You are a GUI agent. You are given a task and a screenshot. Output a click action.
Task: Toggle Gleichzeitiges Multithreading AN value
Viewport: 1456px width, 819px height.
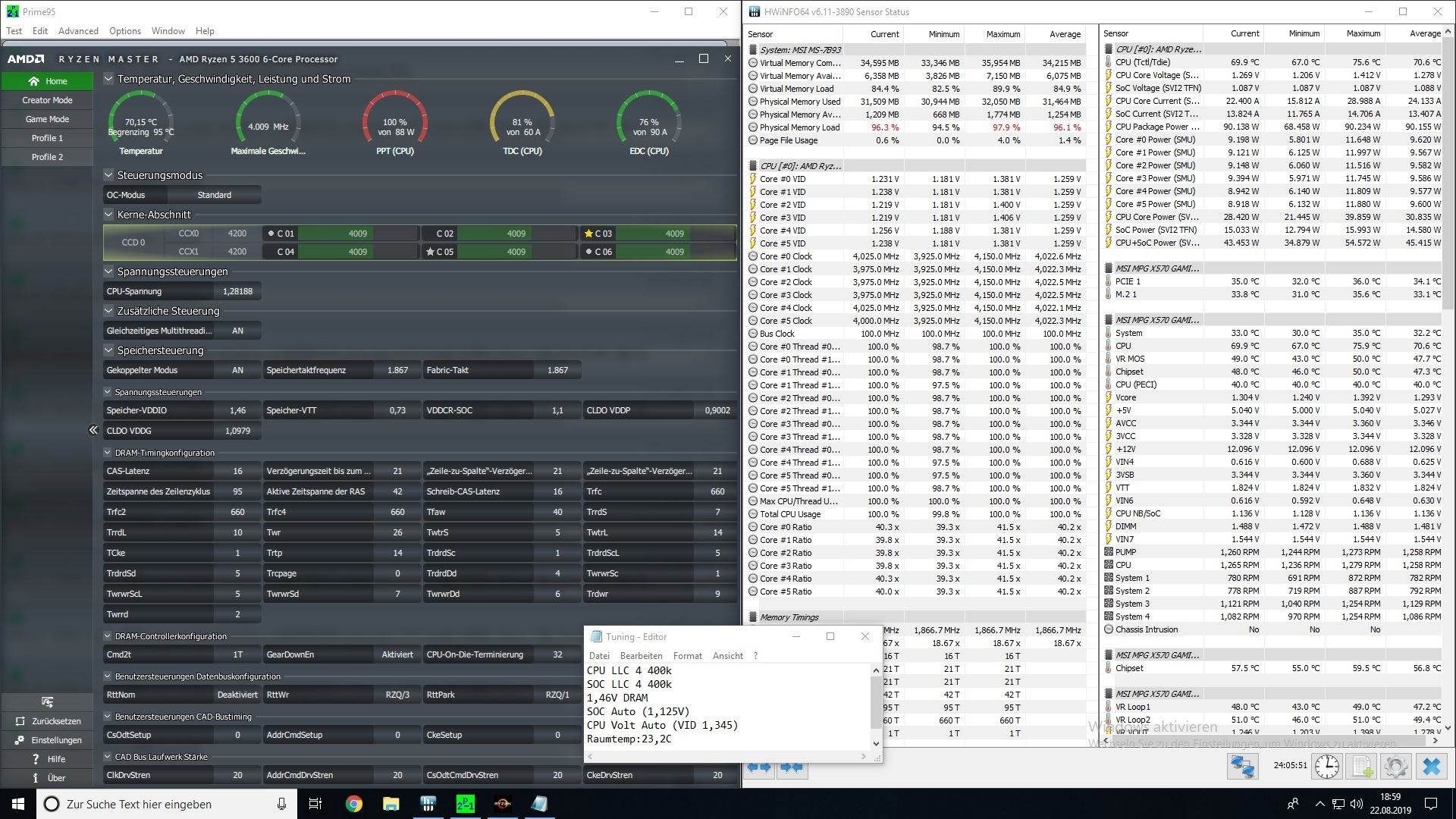point(237,331)
